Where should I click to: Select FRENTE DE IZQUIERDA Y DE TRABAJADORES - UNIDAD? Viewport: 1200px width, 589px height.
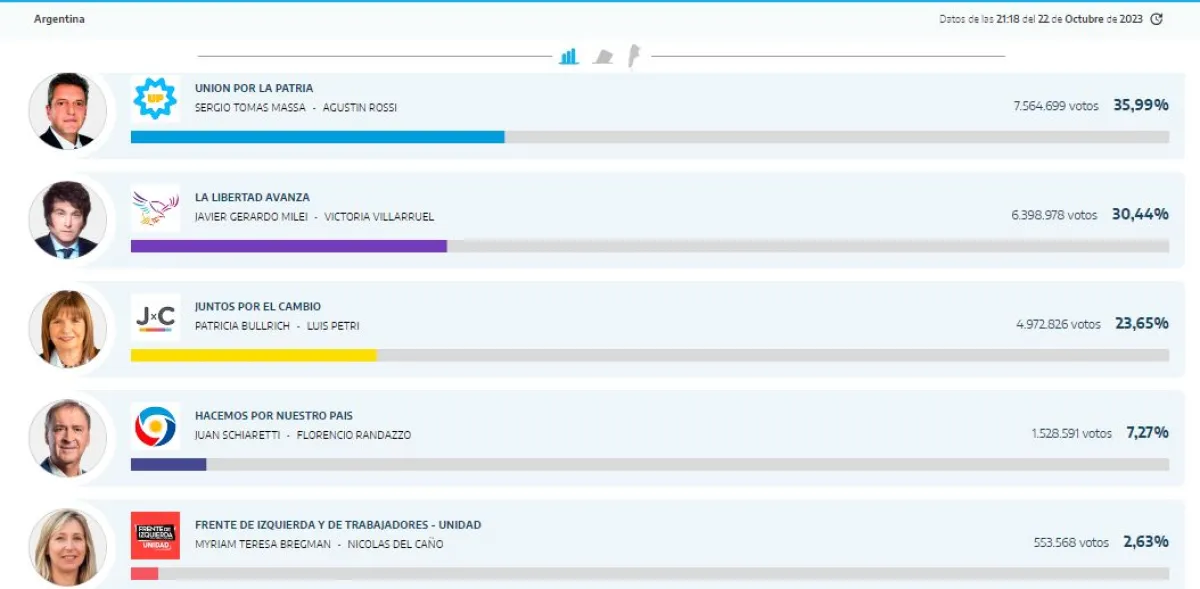tap(338, 524)
